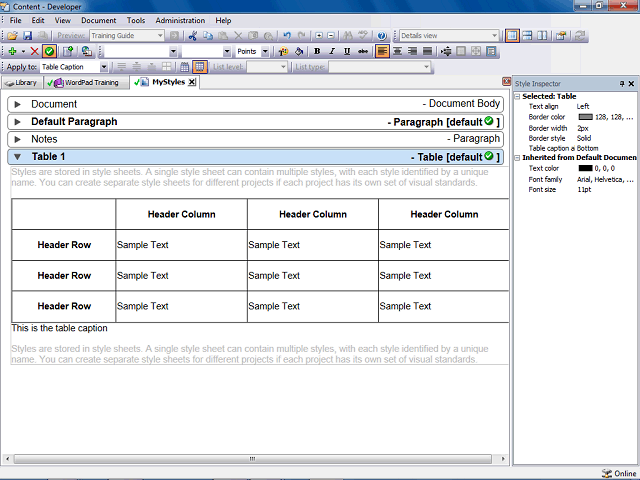This screenshot has width=640, height=480.
Task: Open the View menu
Action: click(x=63, y=20)
